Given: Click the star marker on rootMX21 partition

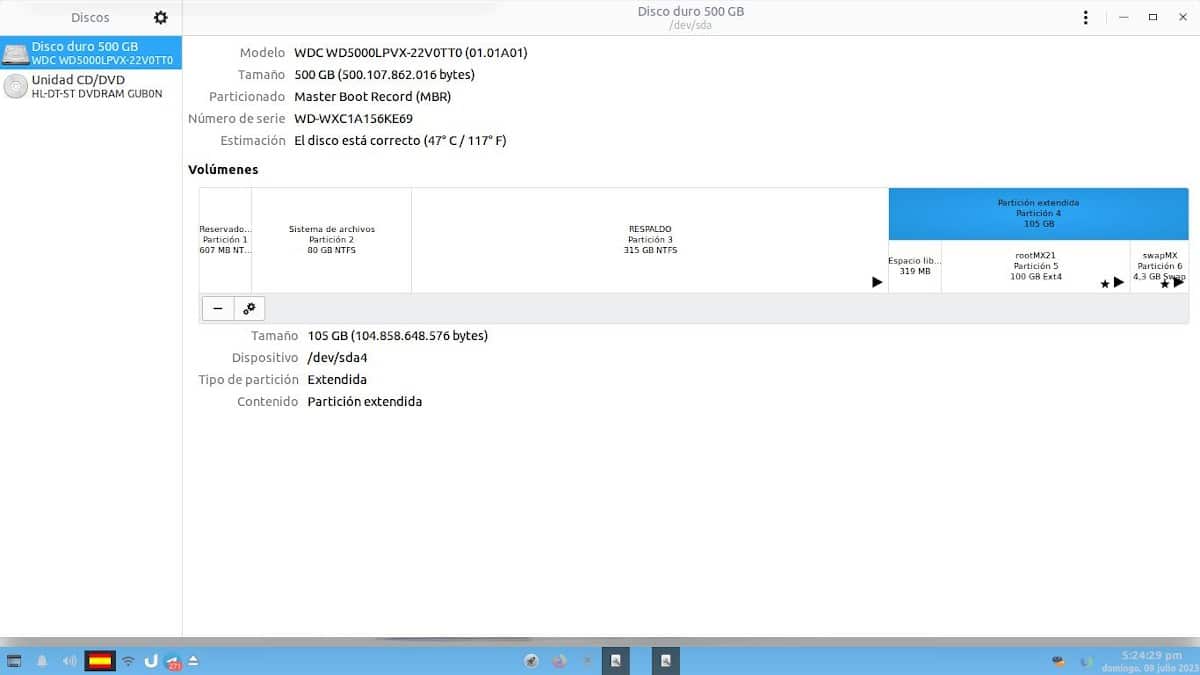Looking at the screenshot, I should [1105, 283].
